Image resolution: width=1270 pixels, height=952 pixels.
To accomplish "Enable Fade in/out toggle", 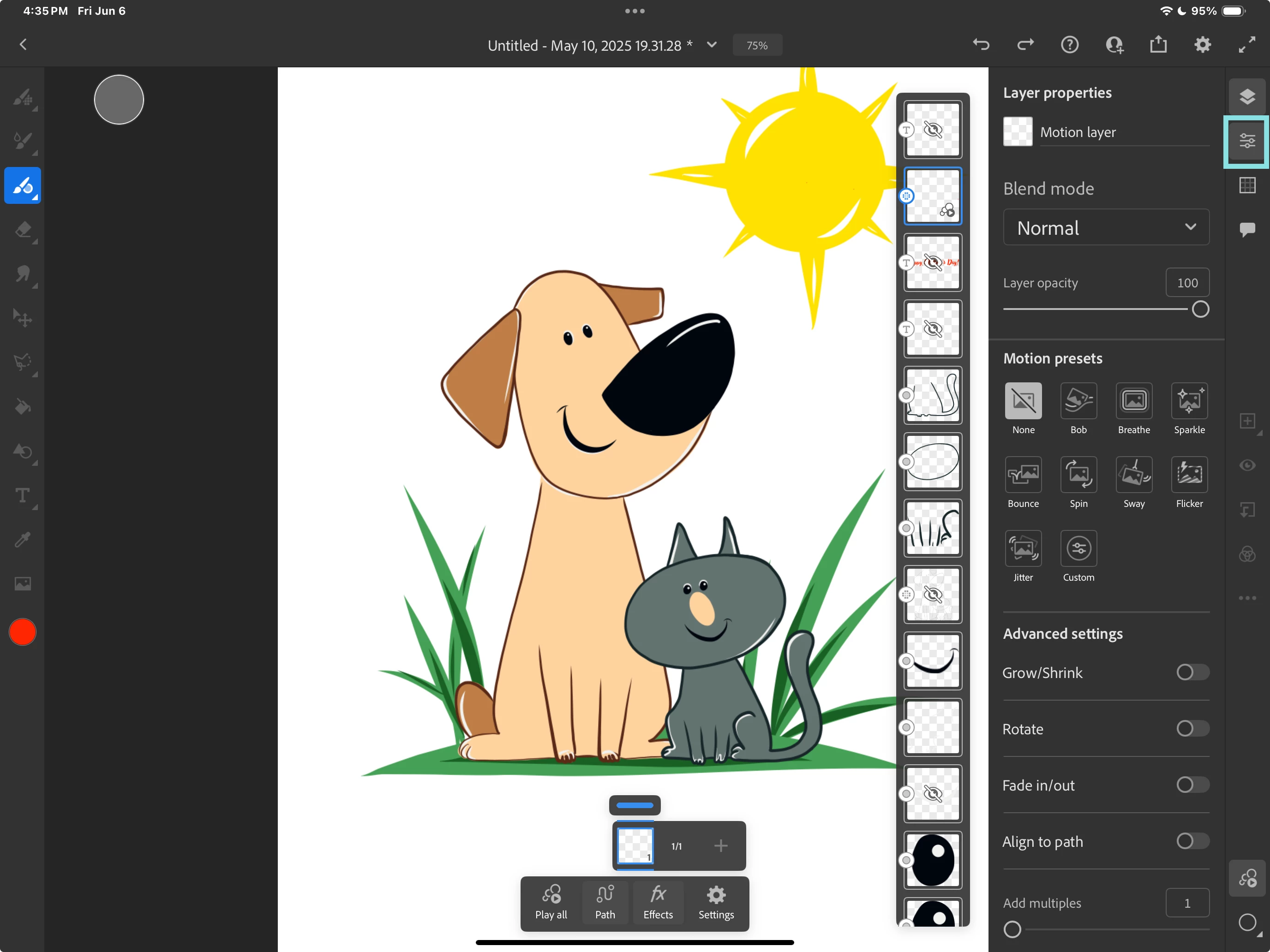I will pos(1192,785).
